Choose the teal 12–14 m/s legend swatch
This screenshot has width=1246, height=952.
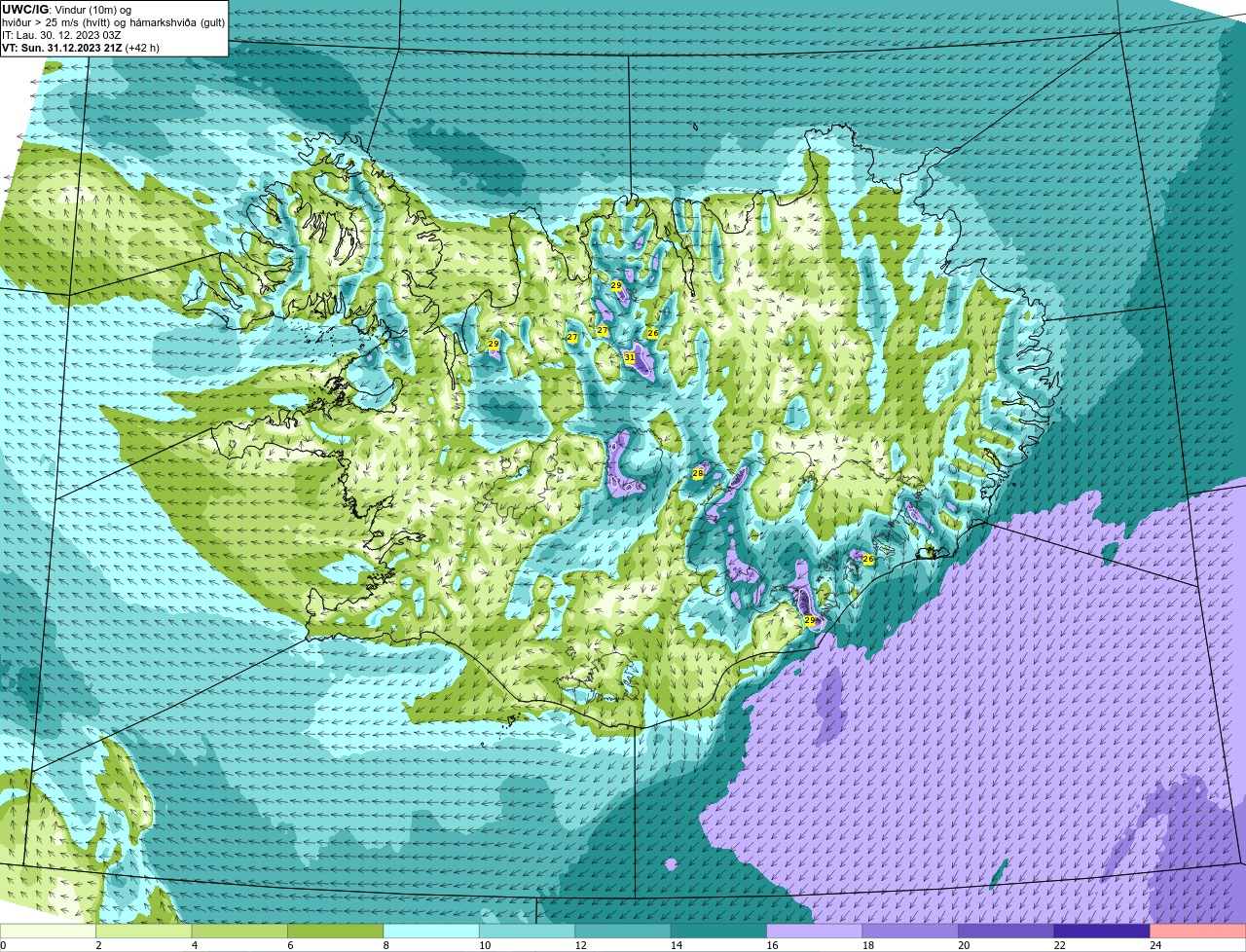(623, 931)
